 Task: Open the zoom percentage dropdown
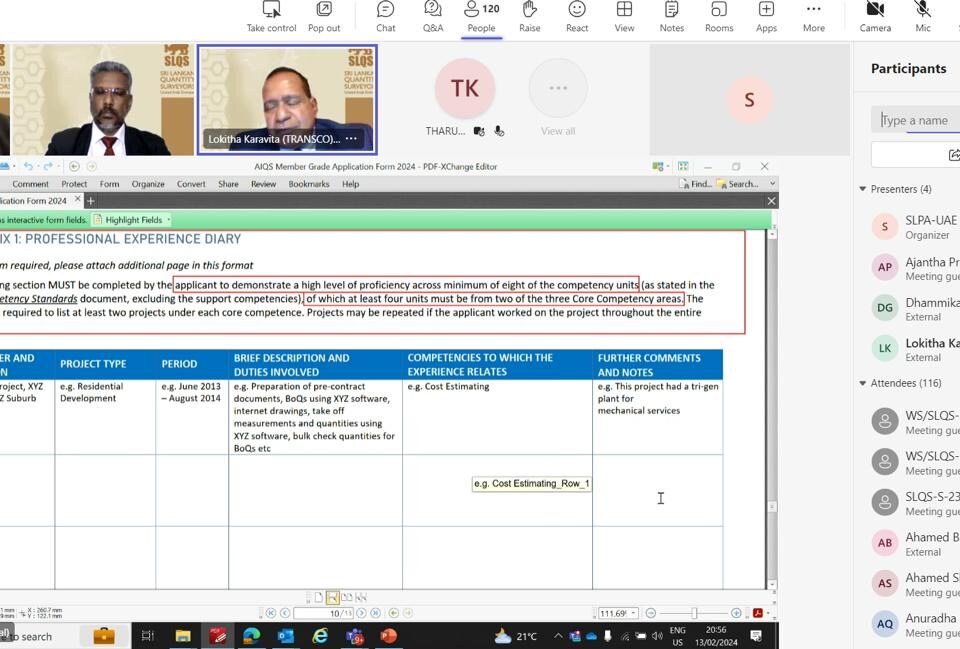pyautogui.click(x=634, y=613)
